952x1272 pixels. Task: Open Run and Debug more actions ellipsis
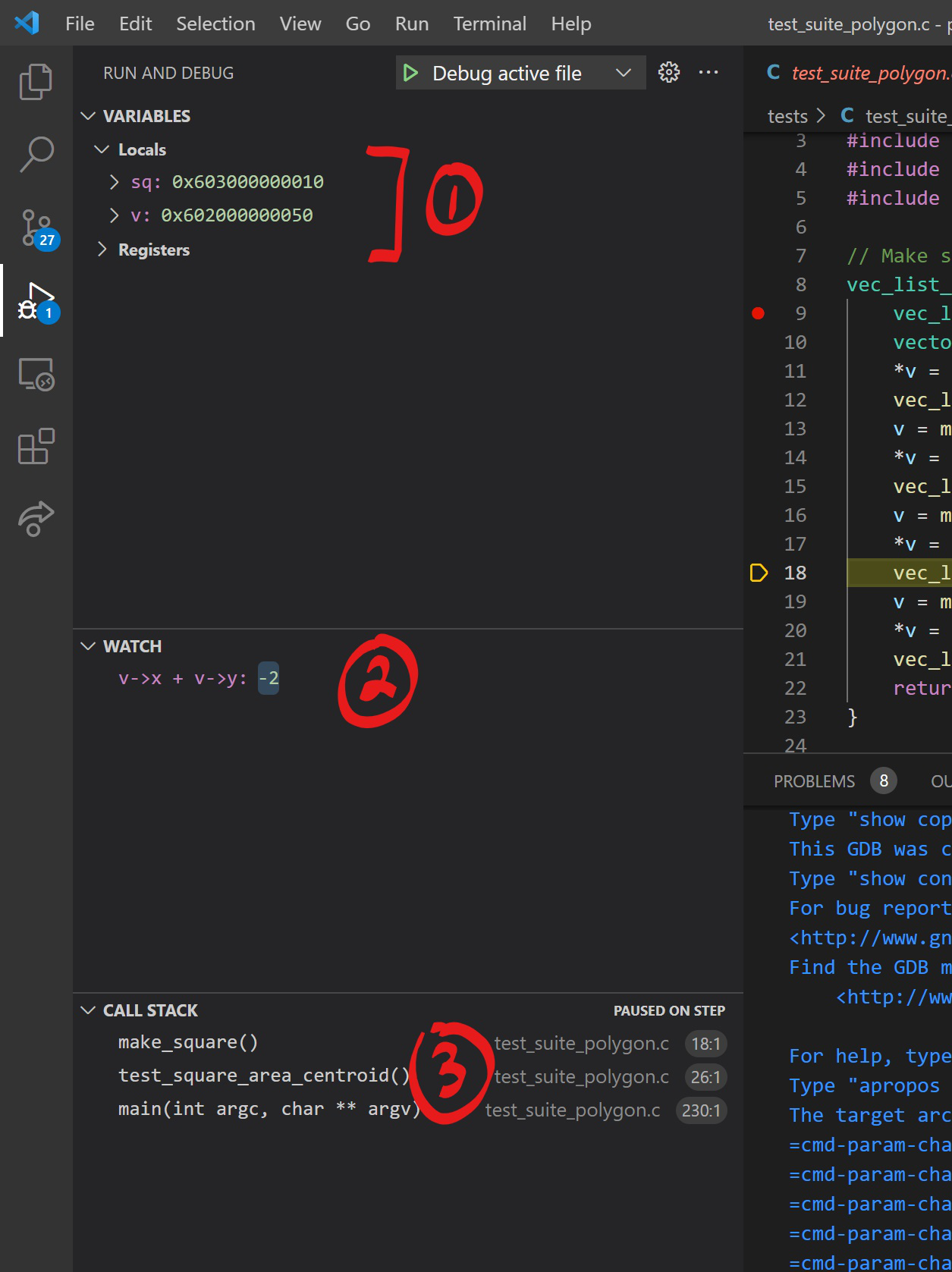pyautogui.click(x=709, y=72)
